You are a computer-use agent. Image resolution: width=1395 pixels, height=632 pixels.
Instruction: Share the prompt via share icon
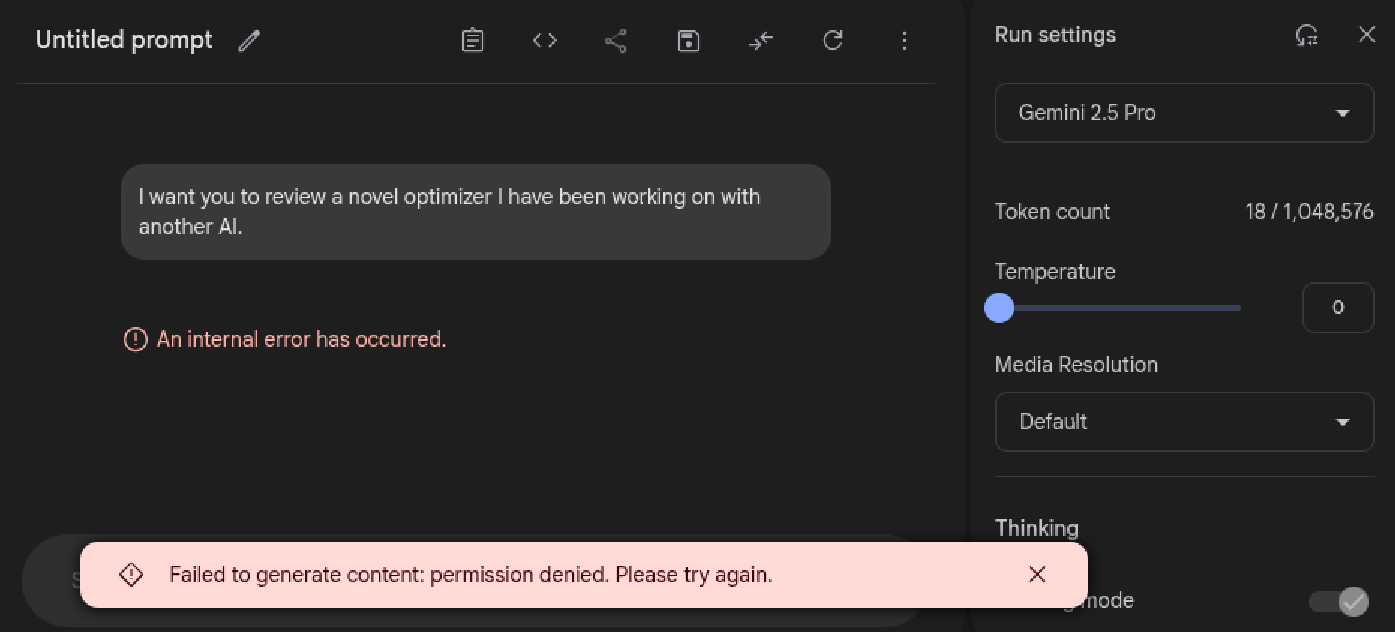coord(616,41)
